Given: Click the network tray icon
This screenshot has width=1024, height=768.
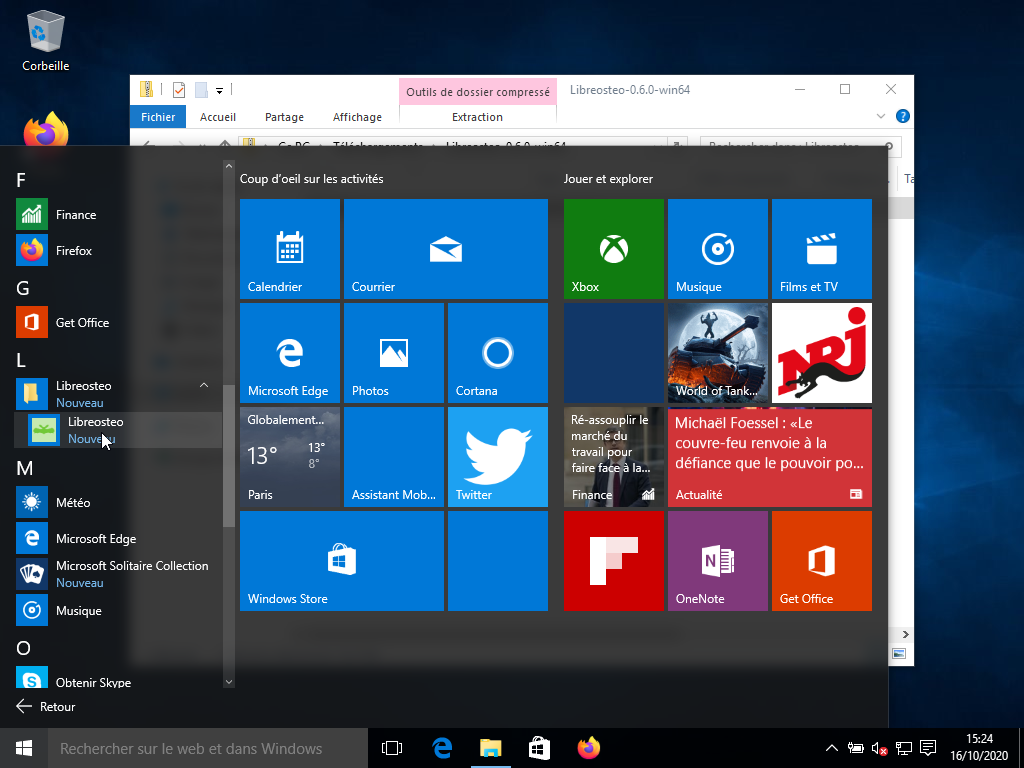Looking at the screenshot, I should (904, 748).
